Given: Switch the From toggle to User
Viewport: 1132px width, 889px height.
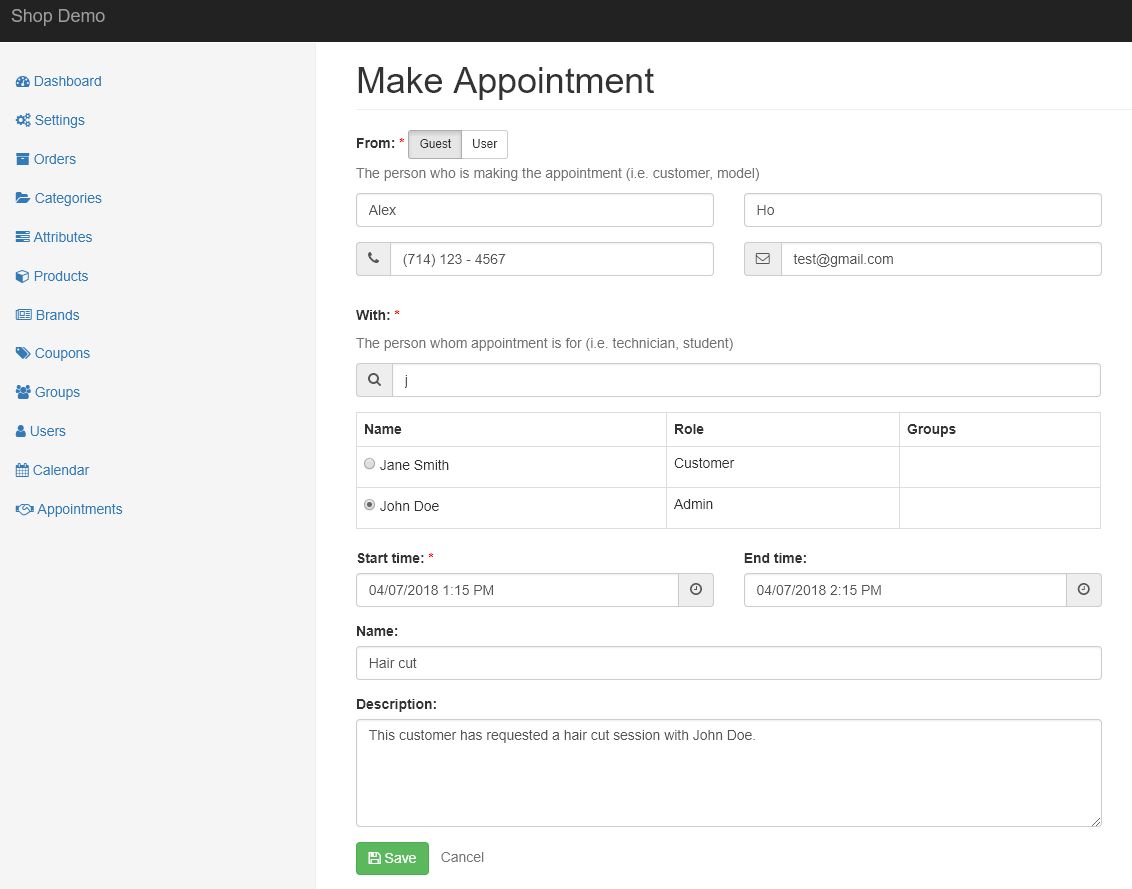Looking at the screenshot, I should pos(484,144).
